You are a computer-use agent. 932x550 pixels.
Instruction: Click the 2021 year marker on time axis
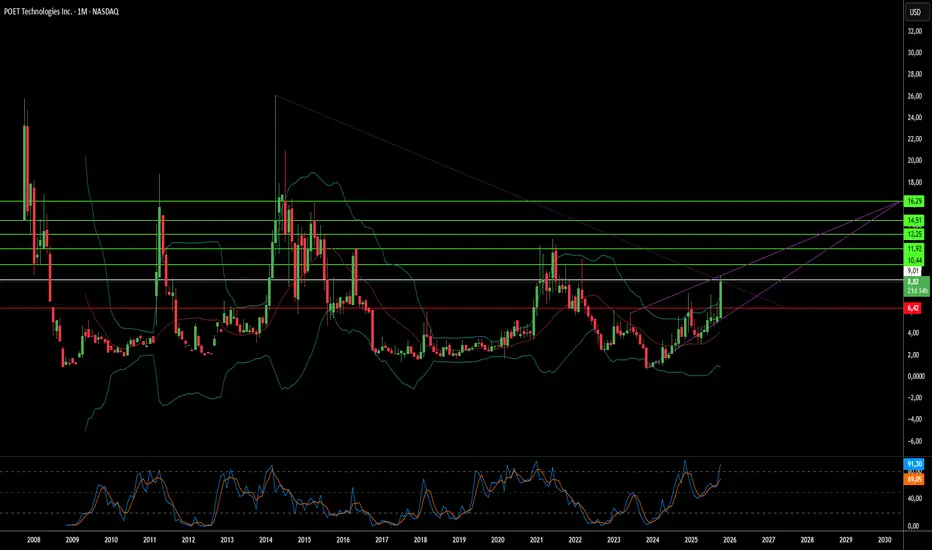pos(536,540)
